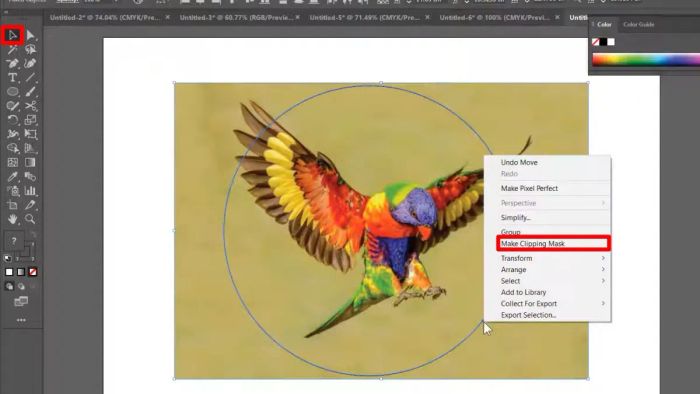This screenshot has height=394, width=700.
Task: Open the Color Guide panel tab
Action: [639, 25]
